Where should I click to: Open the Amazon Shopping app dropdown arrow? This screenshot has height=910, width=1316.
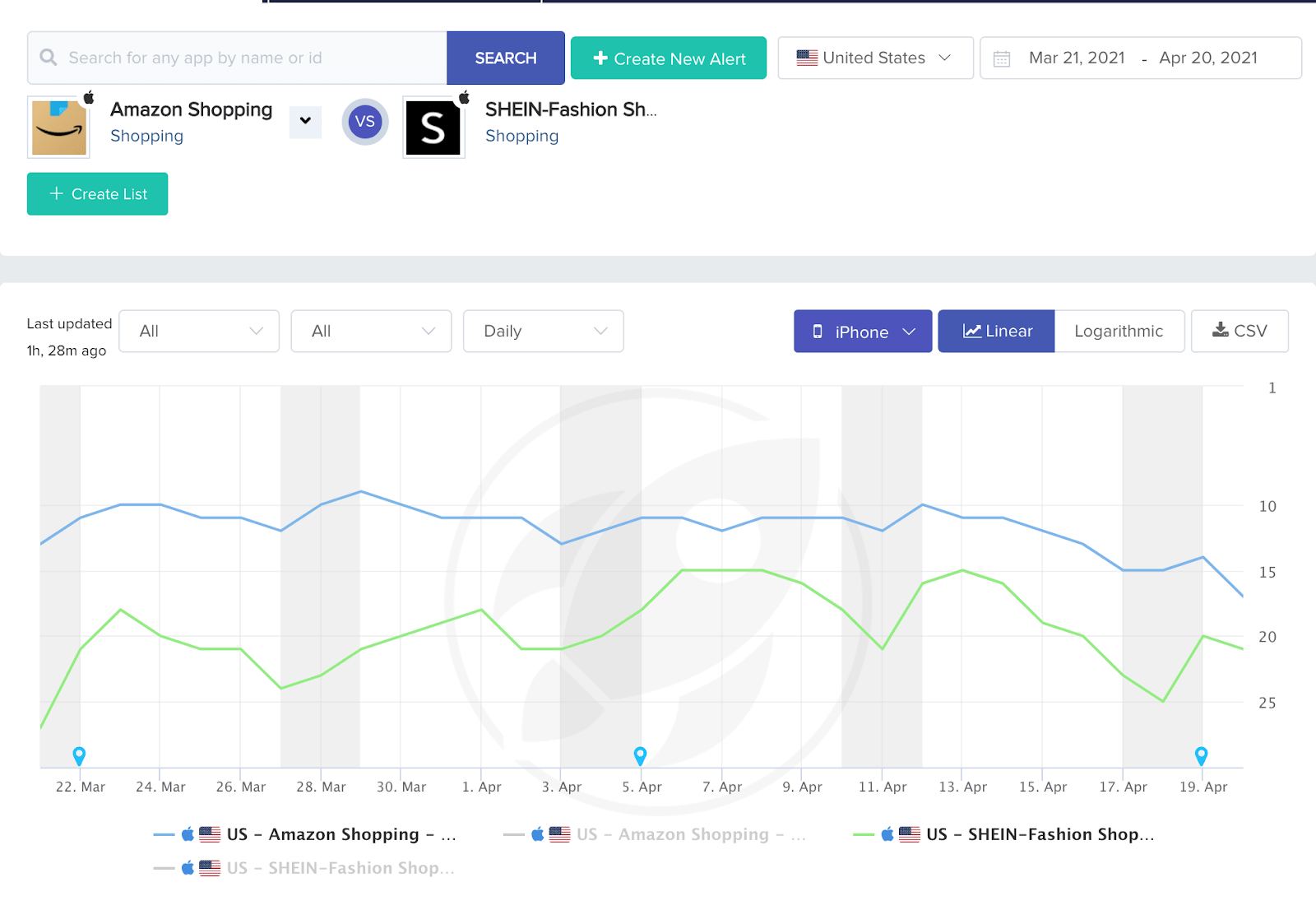[305, 121]
